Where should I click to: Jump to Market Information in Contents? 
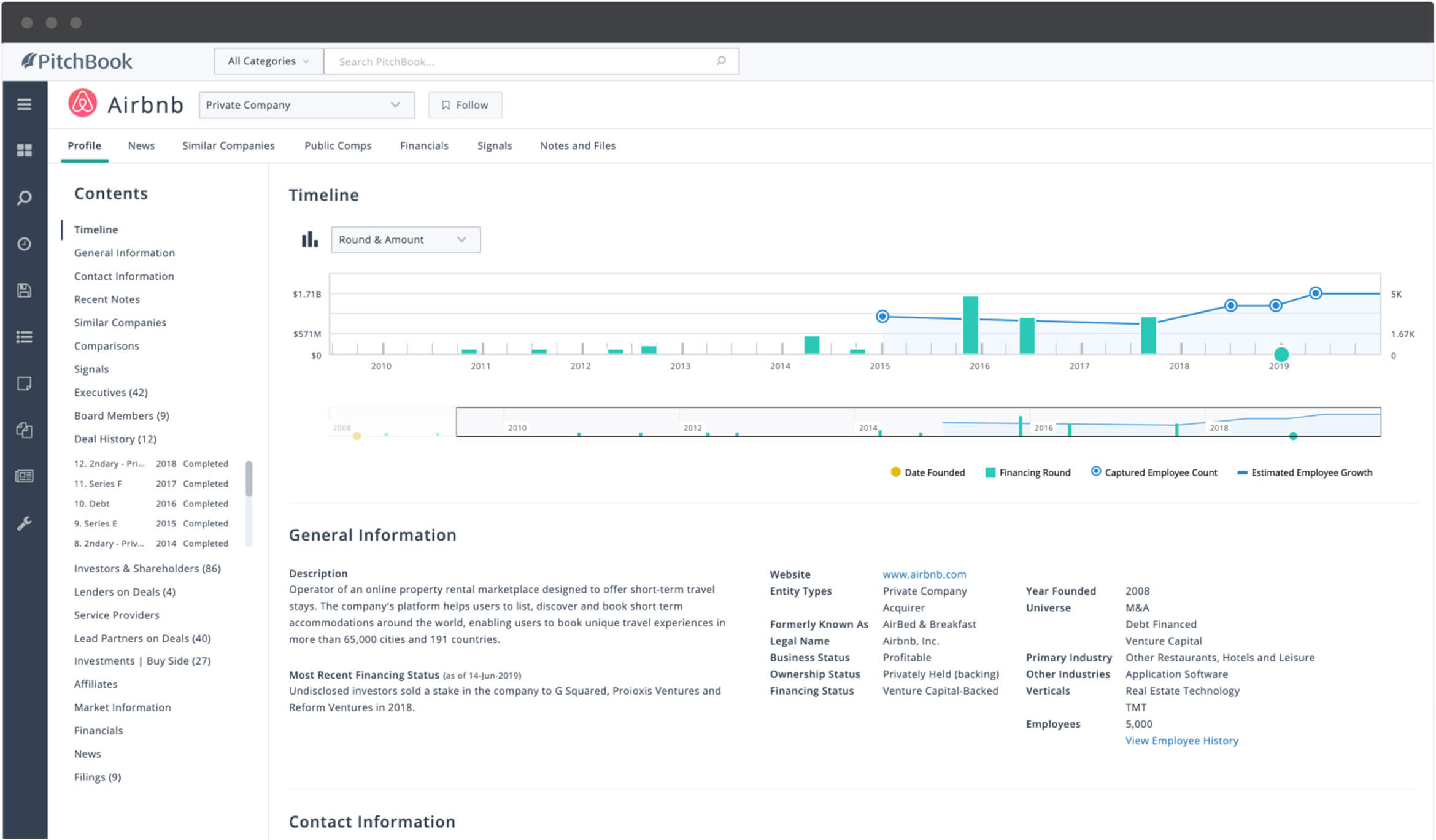pos(123,707)
